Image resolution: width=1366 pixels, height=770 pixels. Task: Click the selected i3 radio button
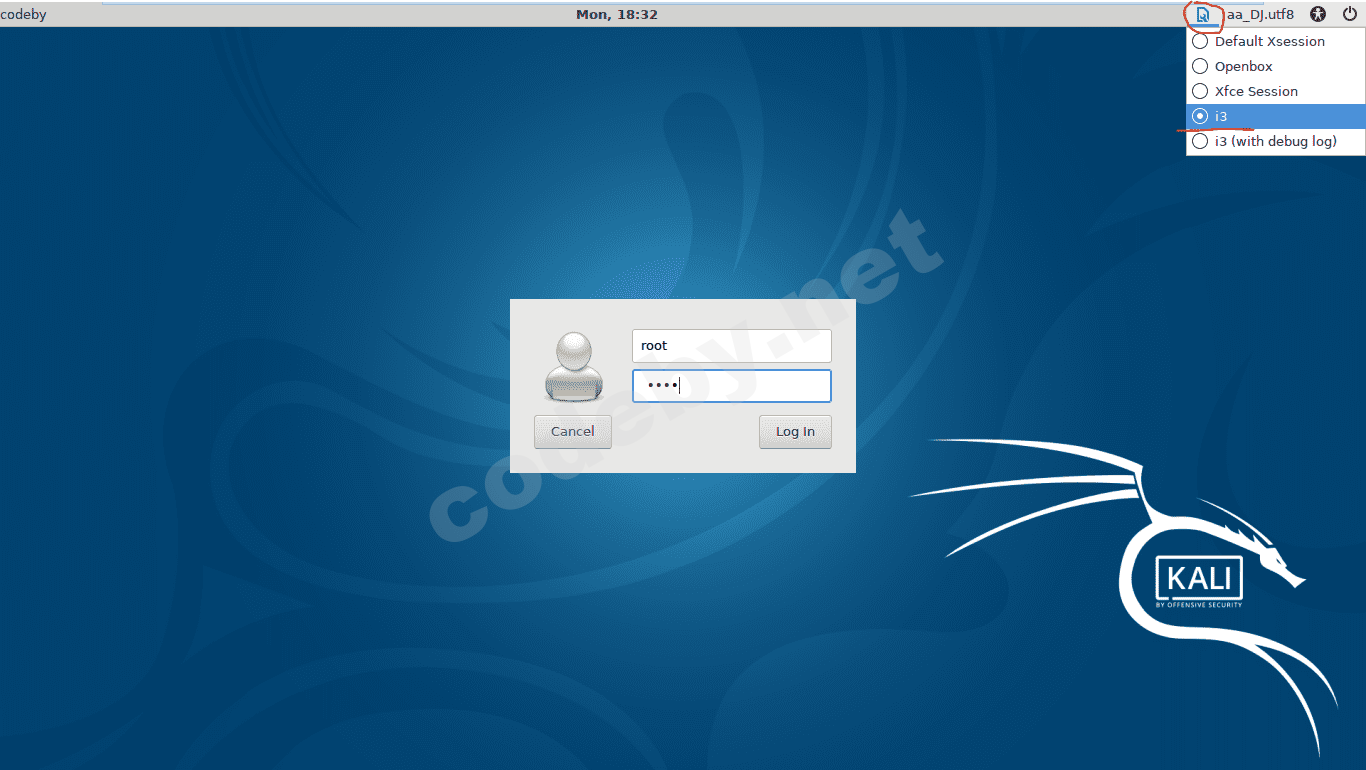click(x=1200, y=117)
